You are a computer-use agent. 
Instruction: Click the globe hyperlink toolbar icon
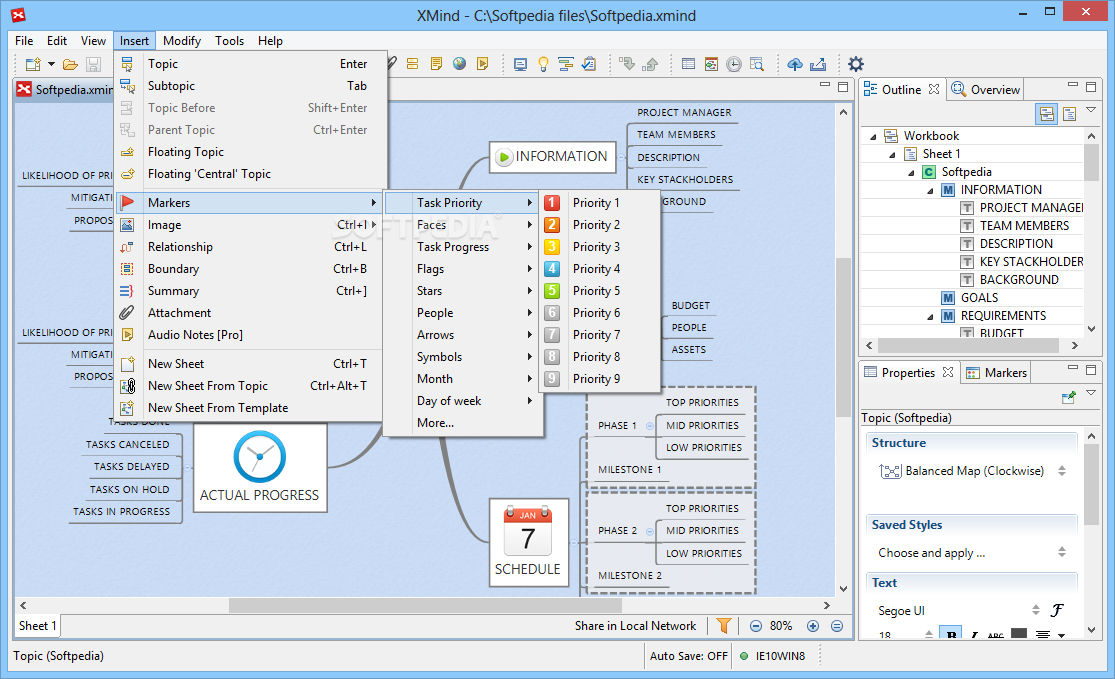pyautogui.click(x=459, y=64)
